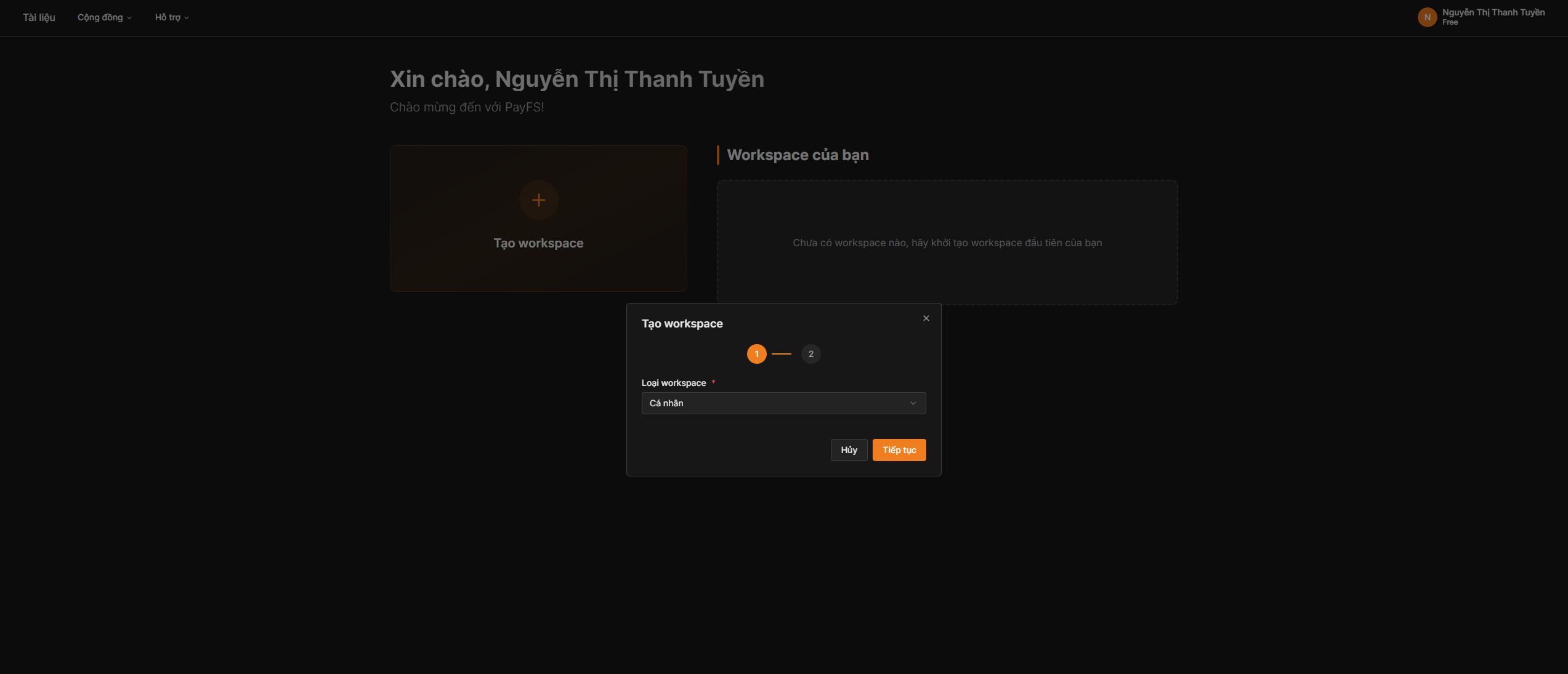Click the Free plan label

pyautogui.click(x=1450, y=22)
